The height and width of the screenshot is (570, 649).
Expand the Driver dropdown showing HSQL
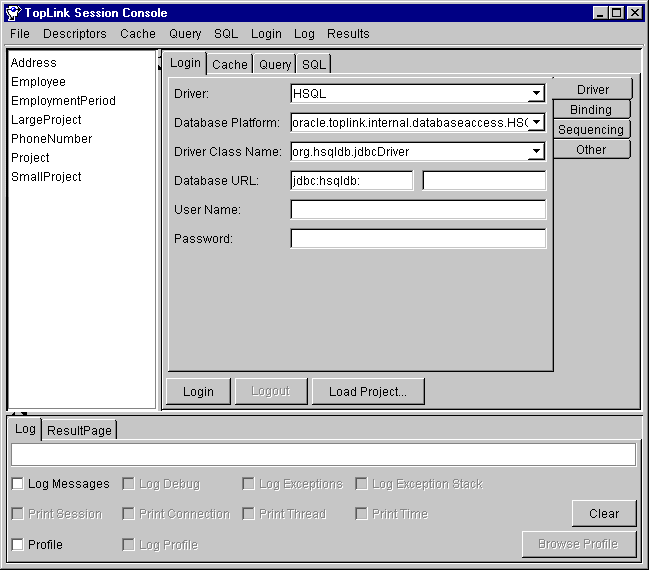[x=536, y=93]
